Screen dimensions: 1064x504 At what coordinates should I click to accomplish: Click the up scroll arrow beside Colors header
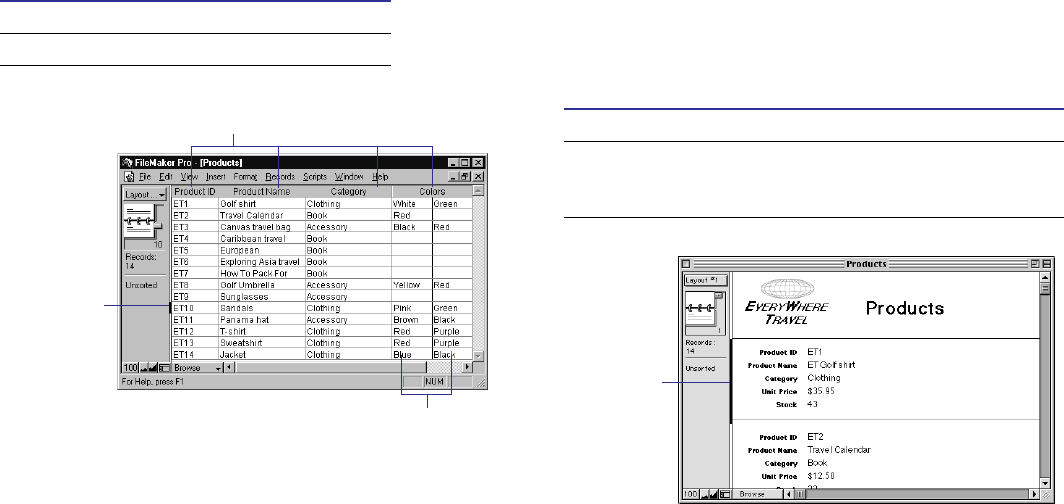478,191
